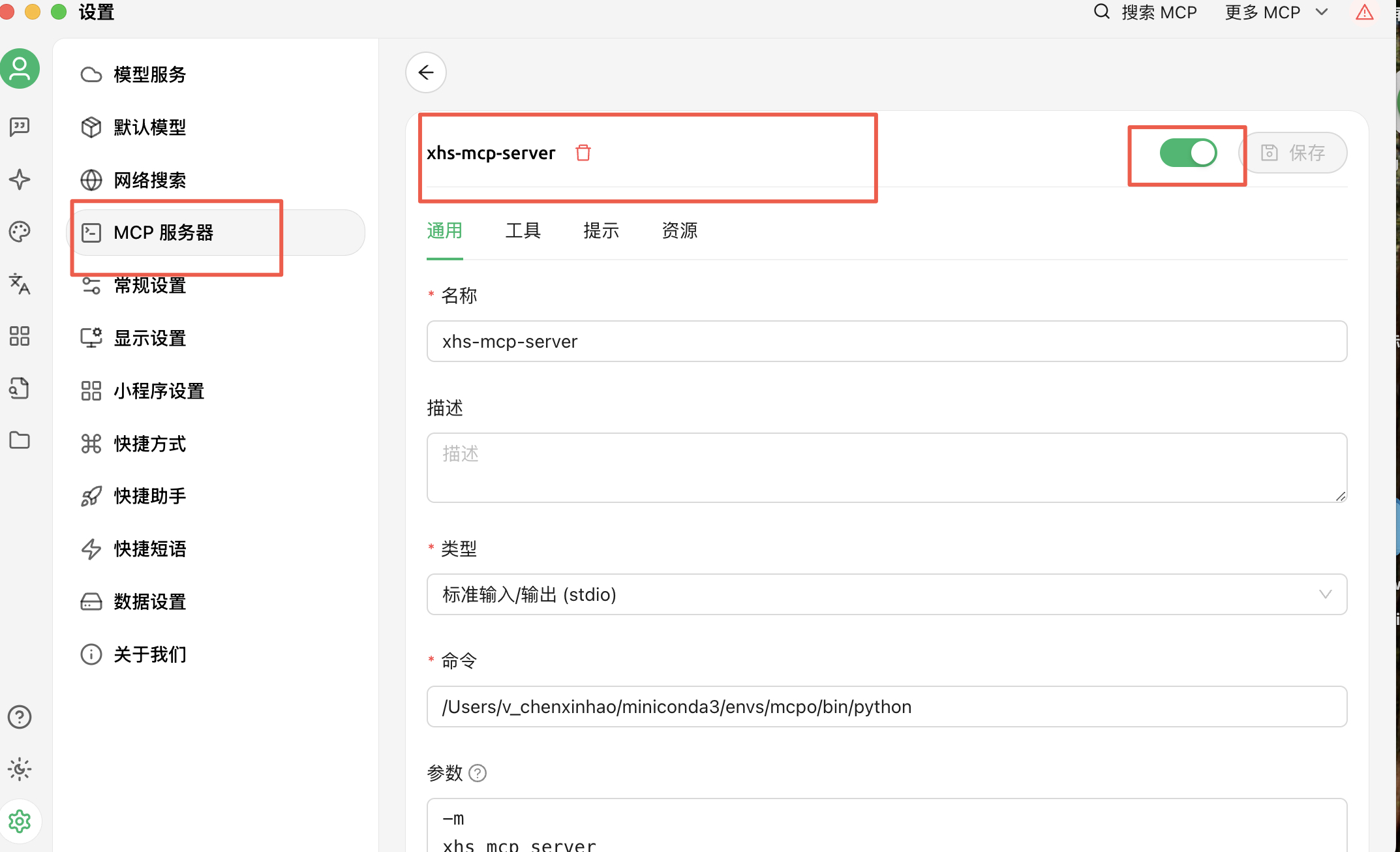1400x852 pixels.
Task: Click the 保存 save button
Action: (x=1293, y=153)
